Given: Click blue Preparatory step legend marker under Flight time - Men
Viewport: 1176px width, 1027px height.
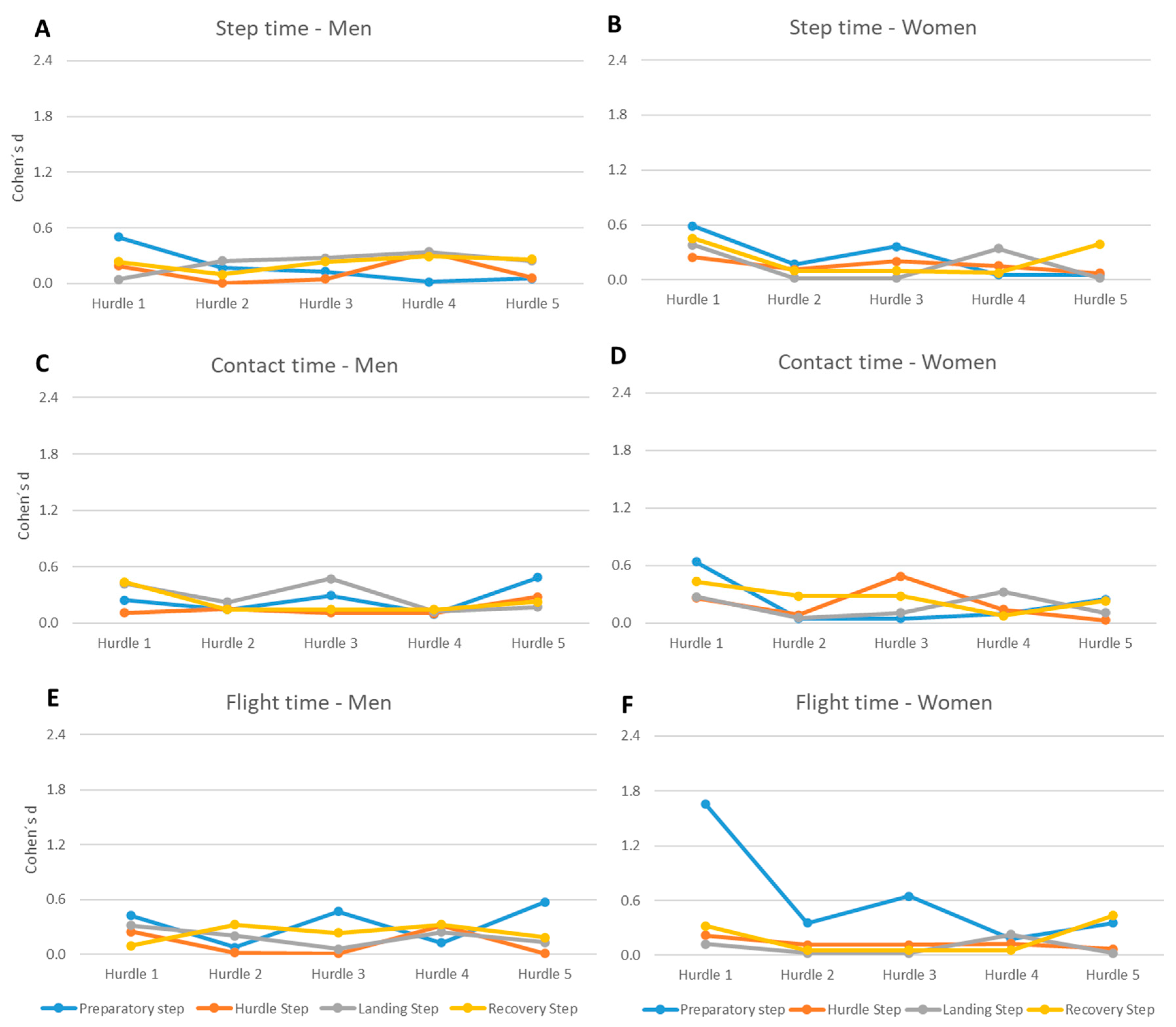Looking at the screenshot, I should (58, 1008).
